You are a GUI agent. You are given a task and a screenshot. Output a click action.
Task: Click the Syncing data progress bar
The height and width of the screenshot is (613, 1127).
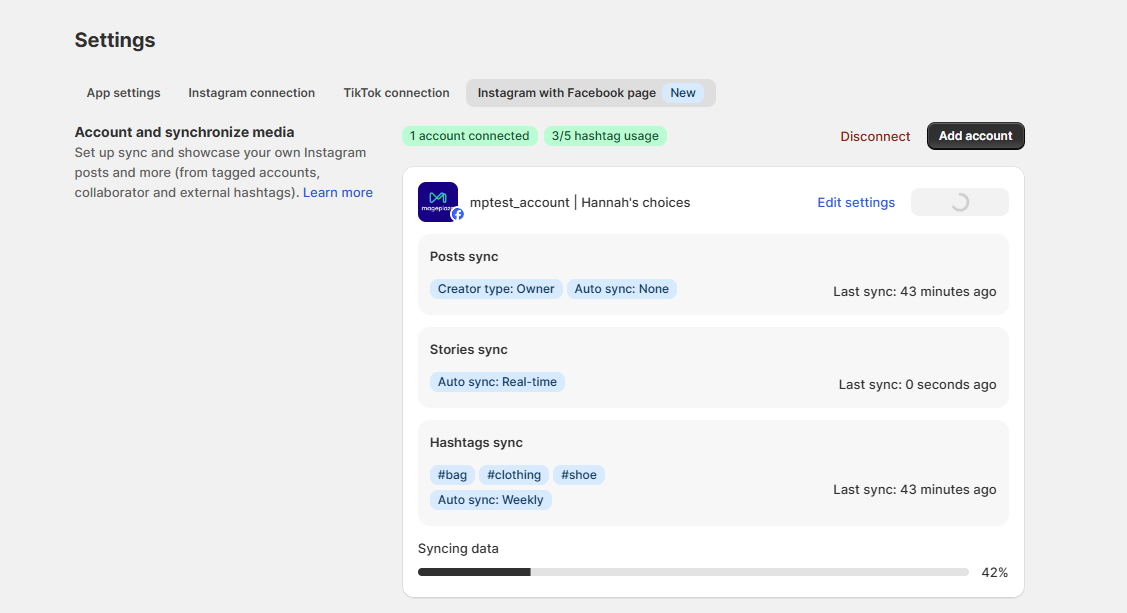click(693, 572)
